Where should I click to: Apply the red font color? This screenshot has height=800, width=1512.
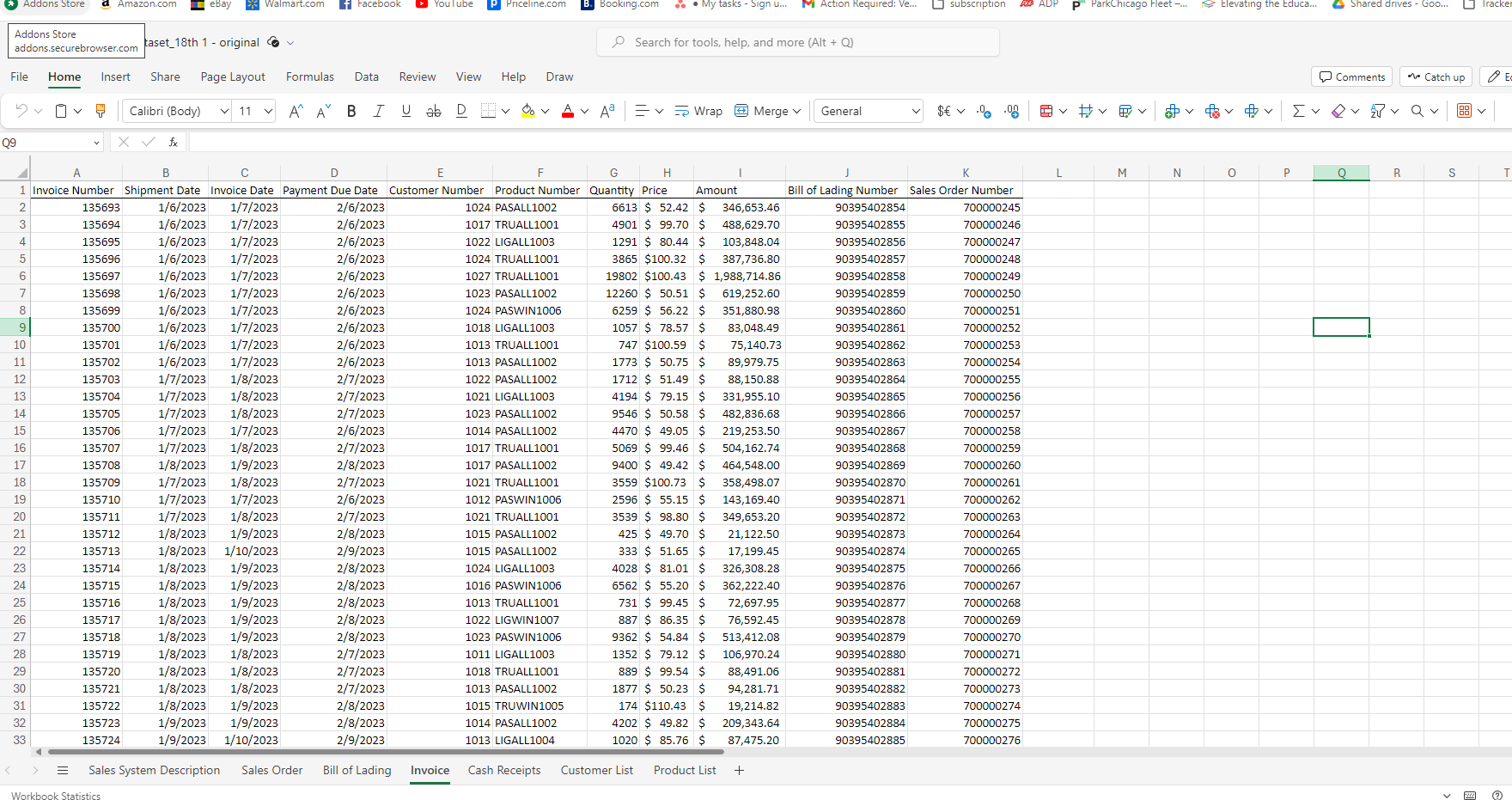click(567, 111)
